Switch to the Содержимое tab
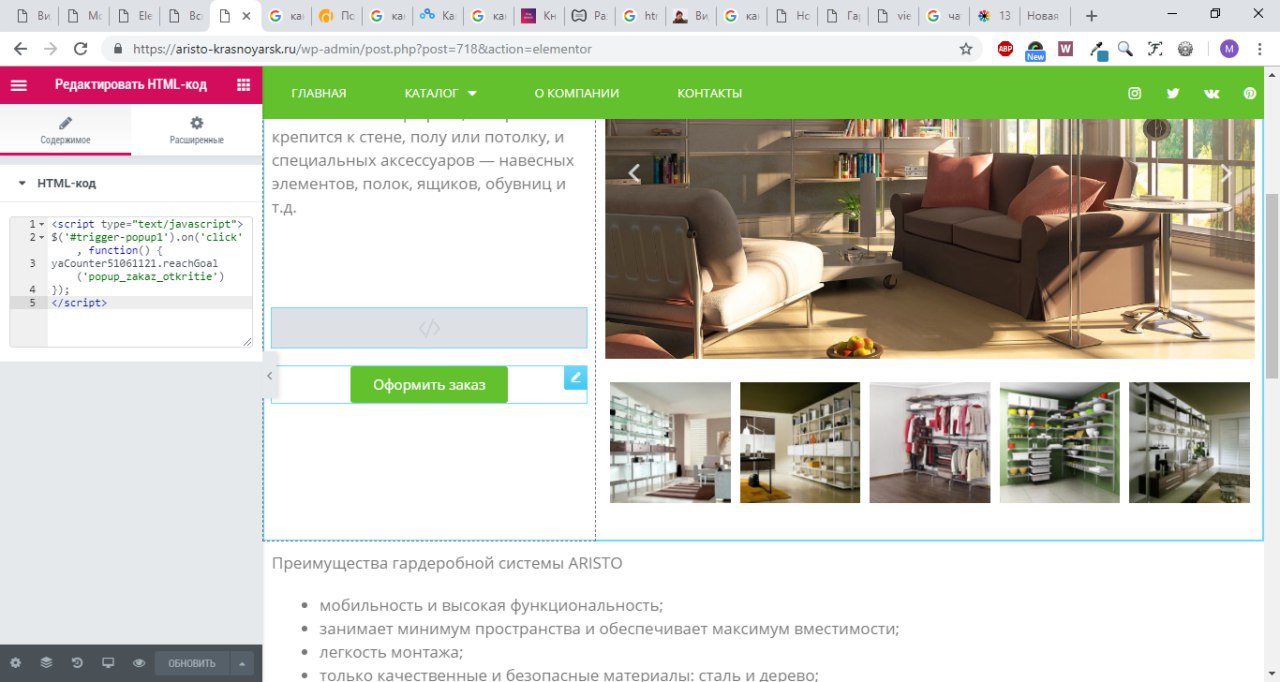The width and height of the screenshot is (1280, 682). click(x=66, y=130)
